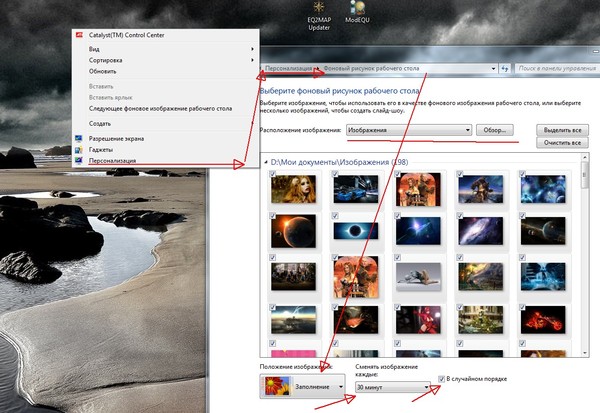600x413 pixels.
Task: Choose Персонализация in the context menu
Action: click(112, 161)
